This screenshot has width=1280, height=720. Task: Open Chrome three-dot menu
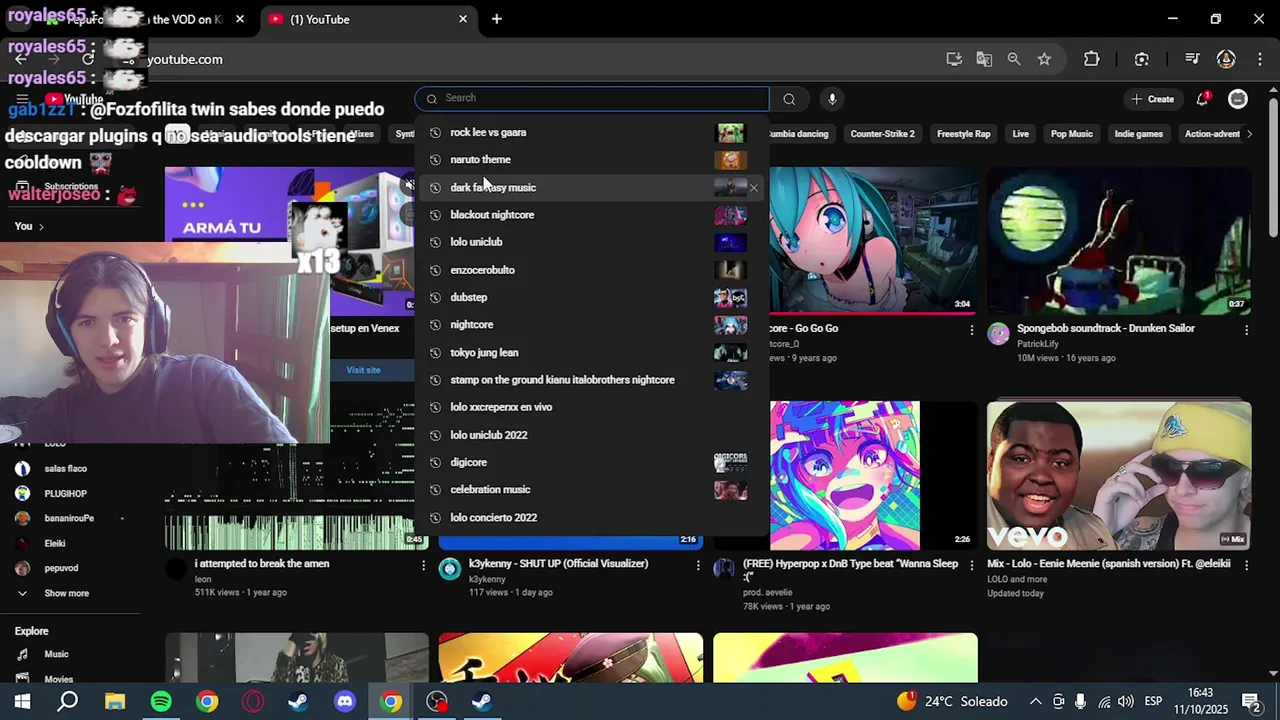pos(1259,59)
